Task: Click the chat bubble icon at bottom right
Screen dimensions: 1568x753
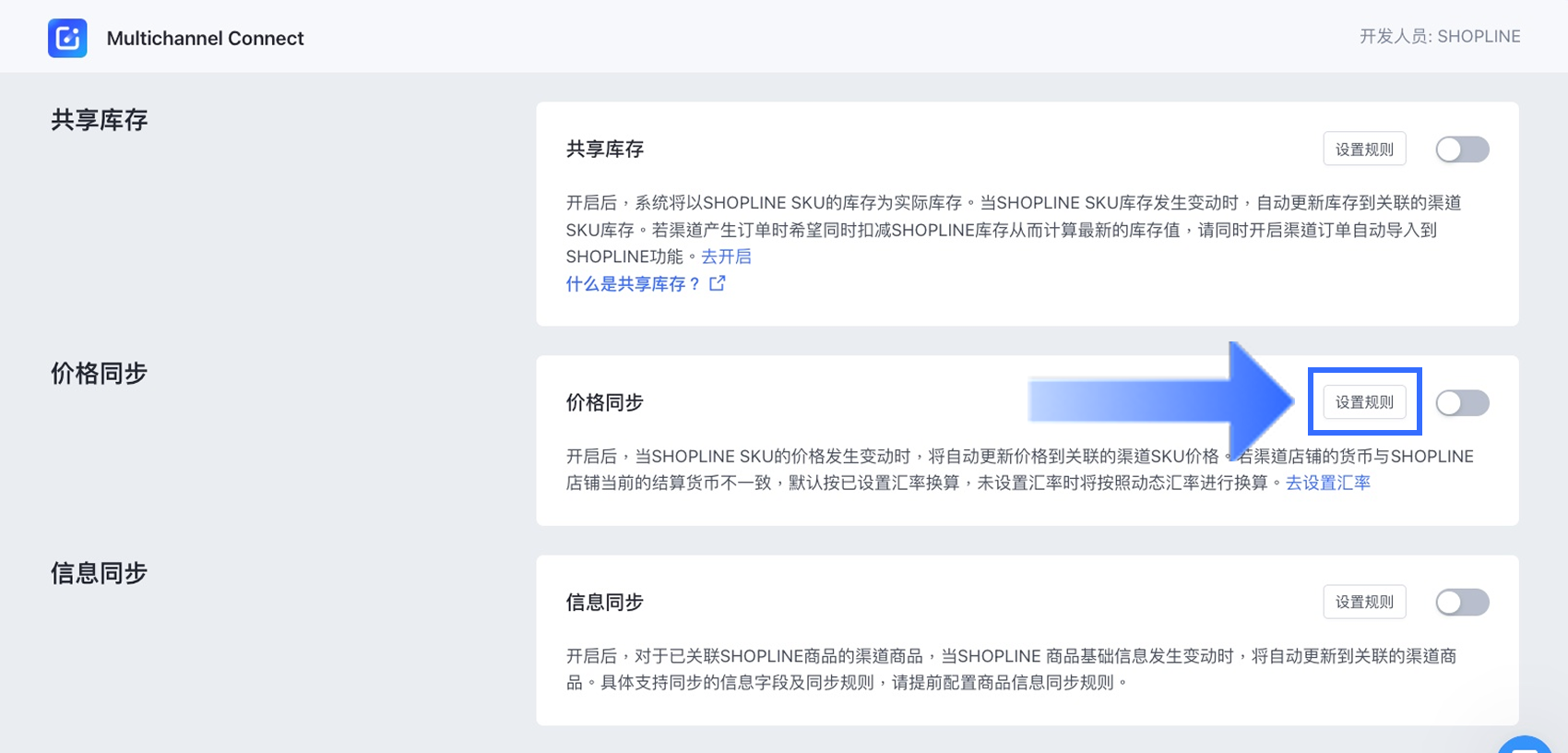Action: point(1525,745)
